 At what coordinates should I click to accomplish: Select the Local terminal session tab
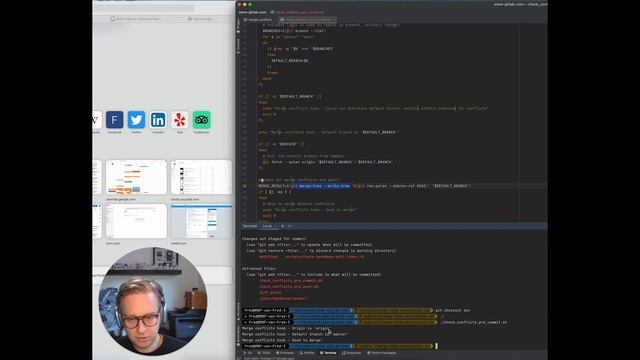[267, 226]
